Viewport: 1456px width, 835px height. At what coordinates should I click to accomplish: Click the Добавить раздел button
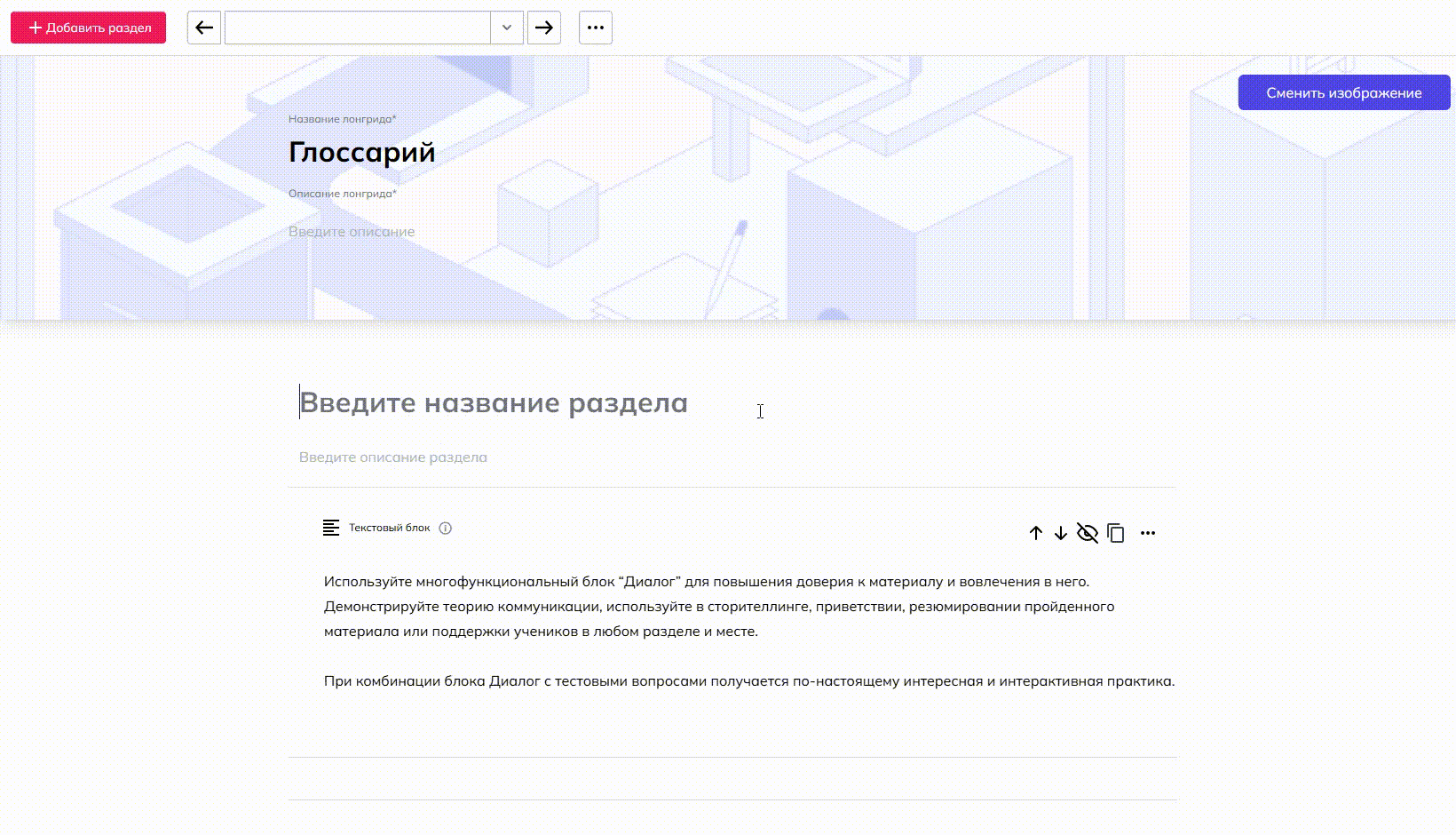(89, 28)
